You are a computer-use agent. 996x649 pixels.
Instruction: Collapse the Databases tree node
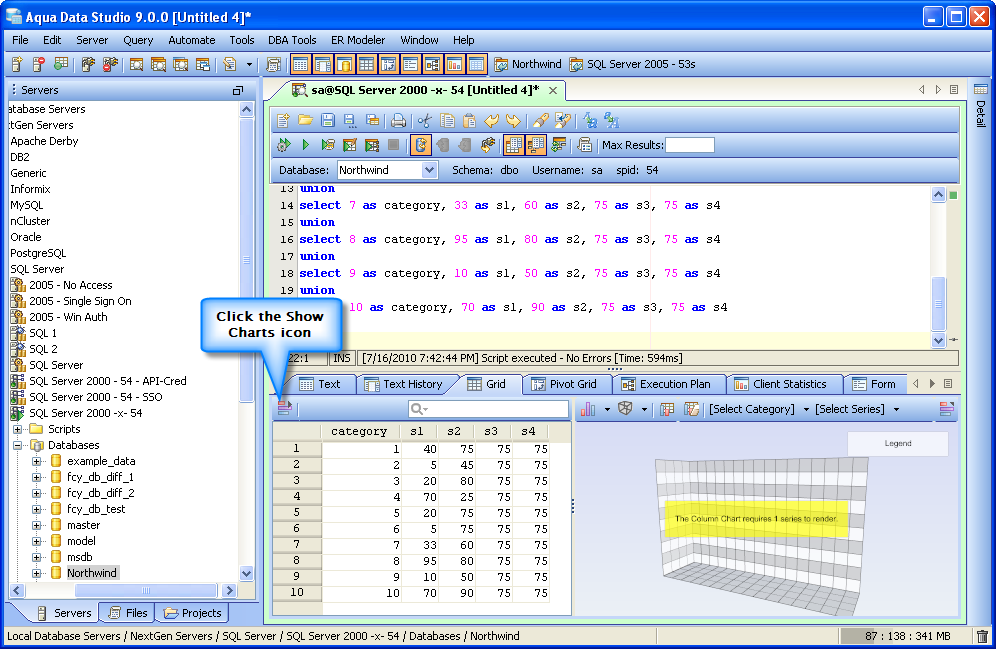click(18, 445)
